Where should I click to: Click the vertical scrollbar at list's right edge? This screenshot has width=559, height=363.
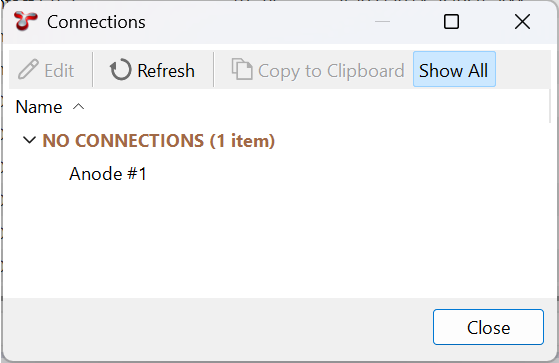550,107
